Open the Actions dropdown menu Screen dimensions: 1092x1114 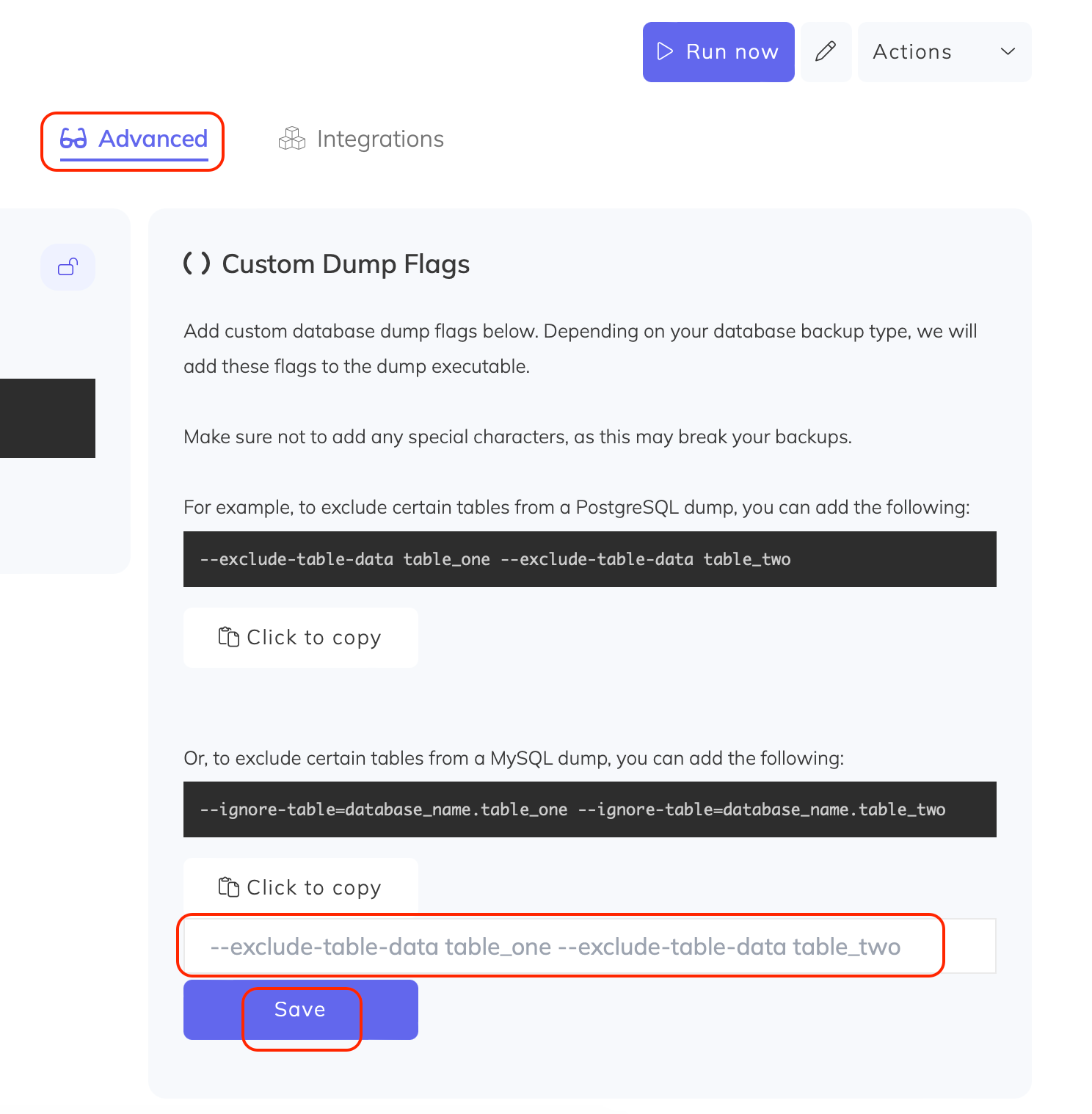(x=943, y=51)
